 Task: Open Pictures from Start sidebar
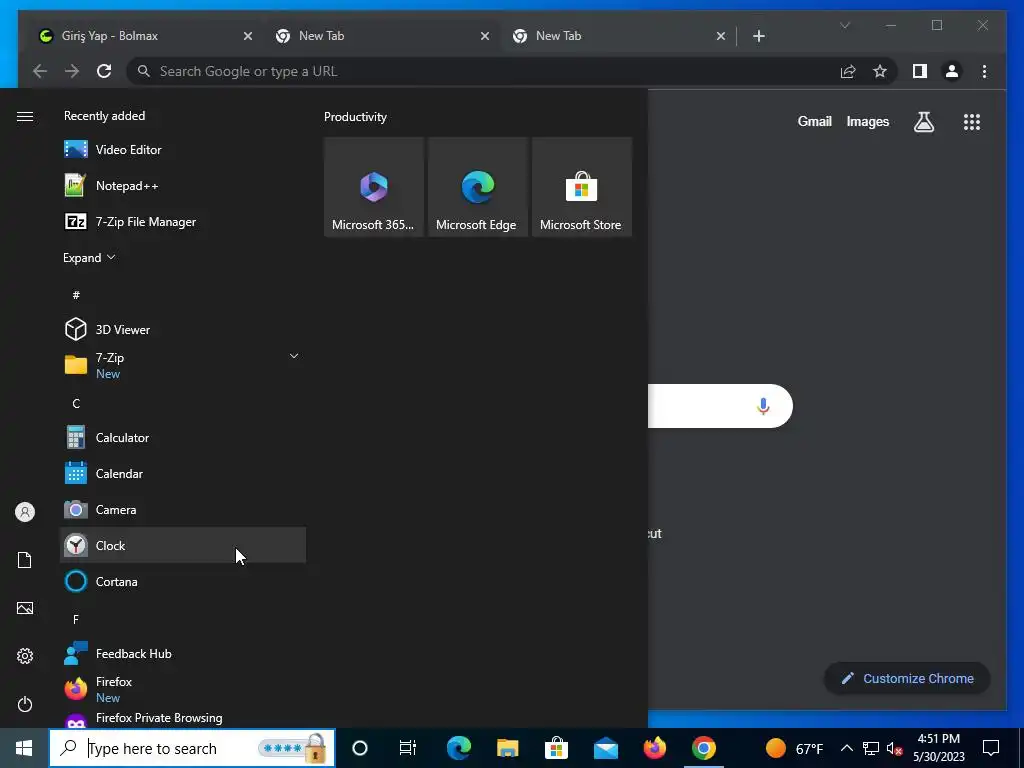25,608
